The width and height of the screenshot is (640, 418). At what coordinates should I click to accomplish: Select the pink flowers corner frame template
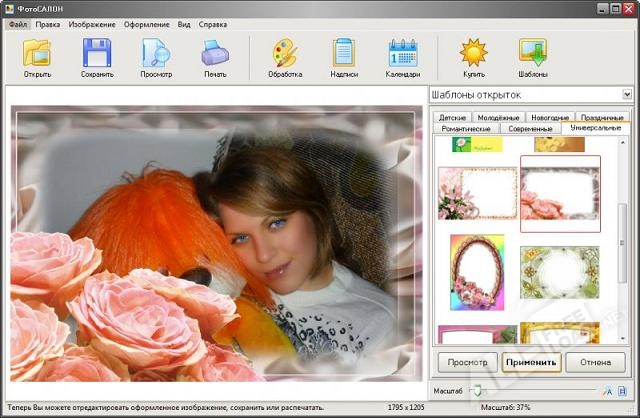(x=477, y=191)
